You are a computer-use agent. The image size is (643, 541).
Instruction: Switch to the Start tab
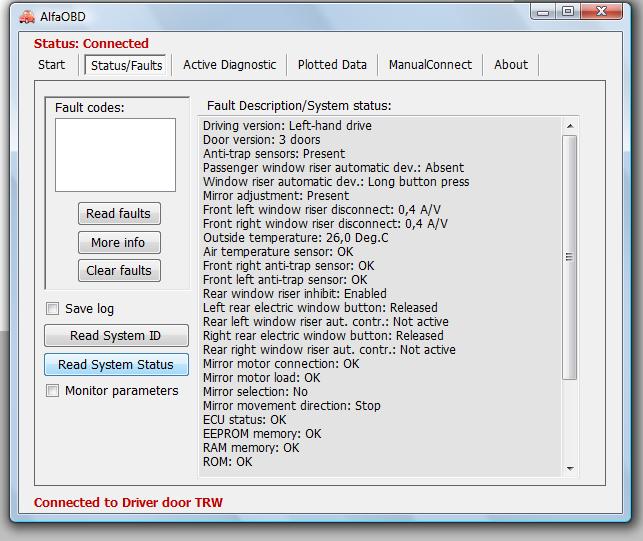tap(52, 65)
